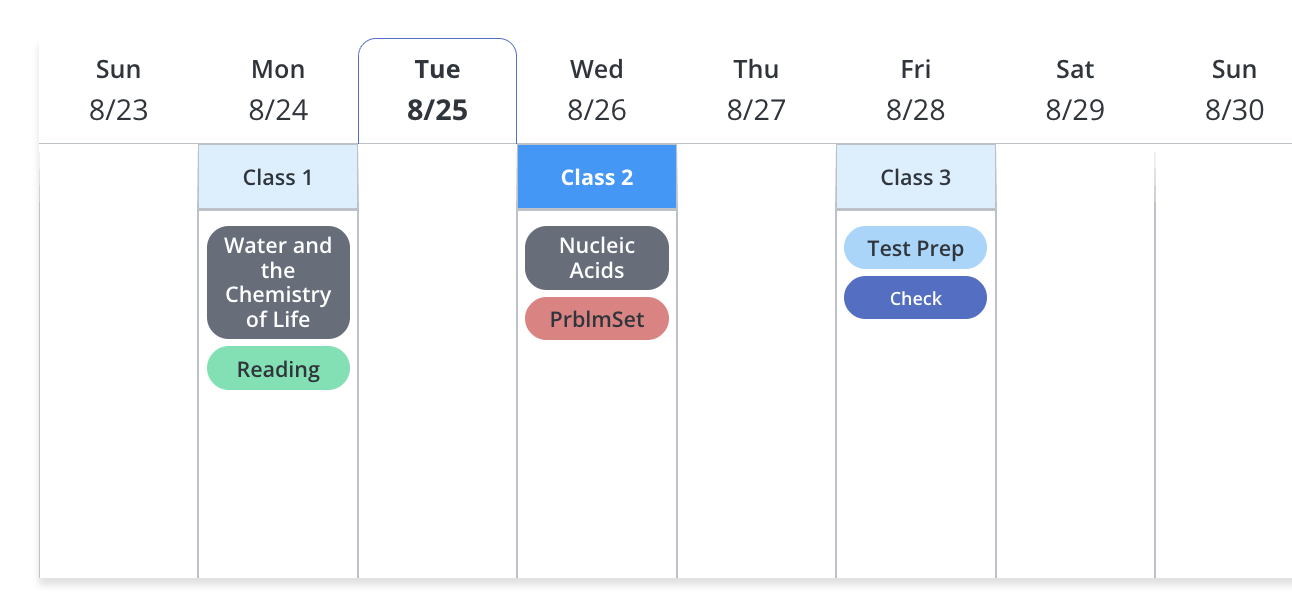Select the Sun 8/23 day header
The height and width of the screenshot is (598, 1292).
(118, 90)
